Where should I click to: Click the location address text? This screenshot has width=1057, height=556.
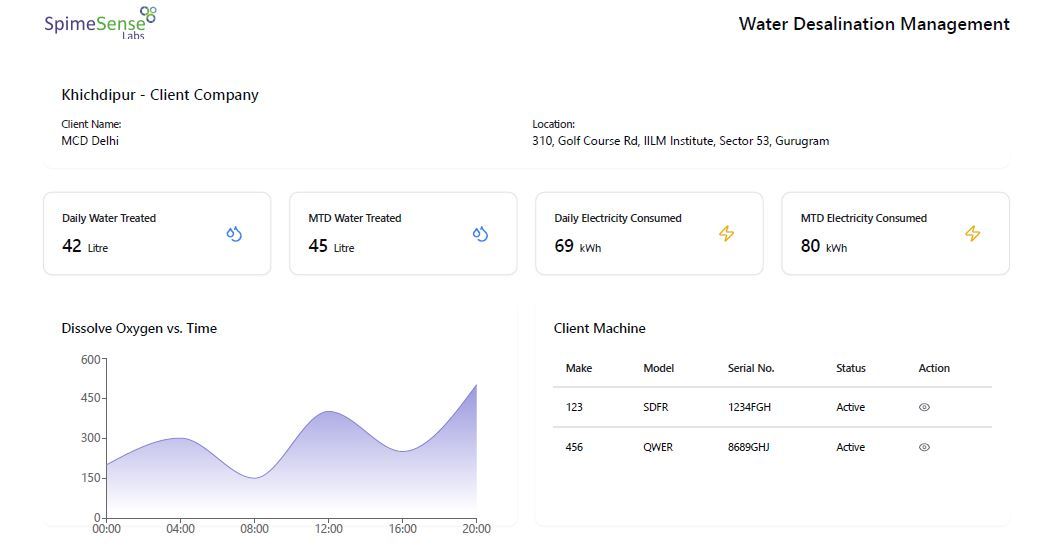pos(680,141)
